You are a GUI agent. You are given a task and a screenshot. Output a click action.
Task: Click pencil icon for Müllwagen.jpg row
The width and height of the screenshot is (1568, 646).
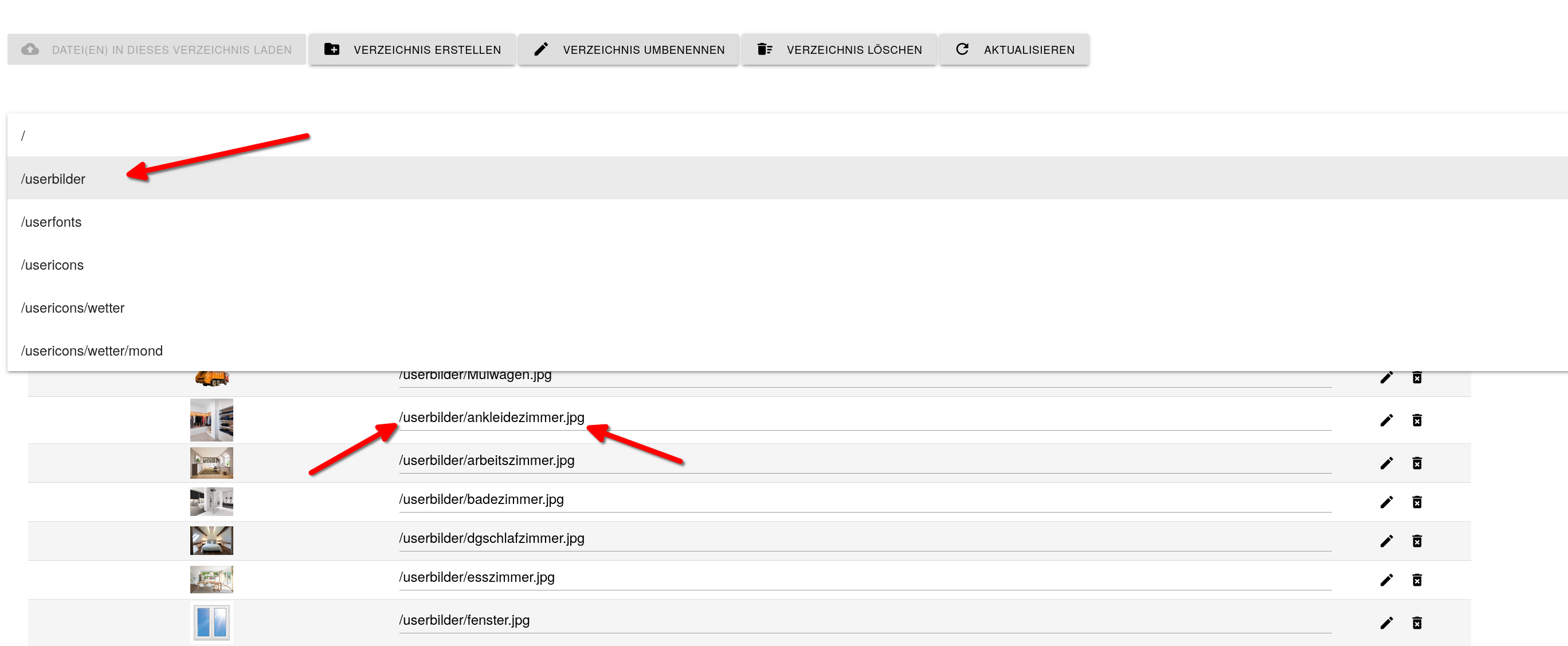1386,378
